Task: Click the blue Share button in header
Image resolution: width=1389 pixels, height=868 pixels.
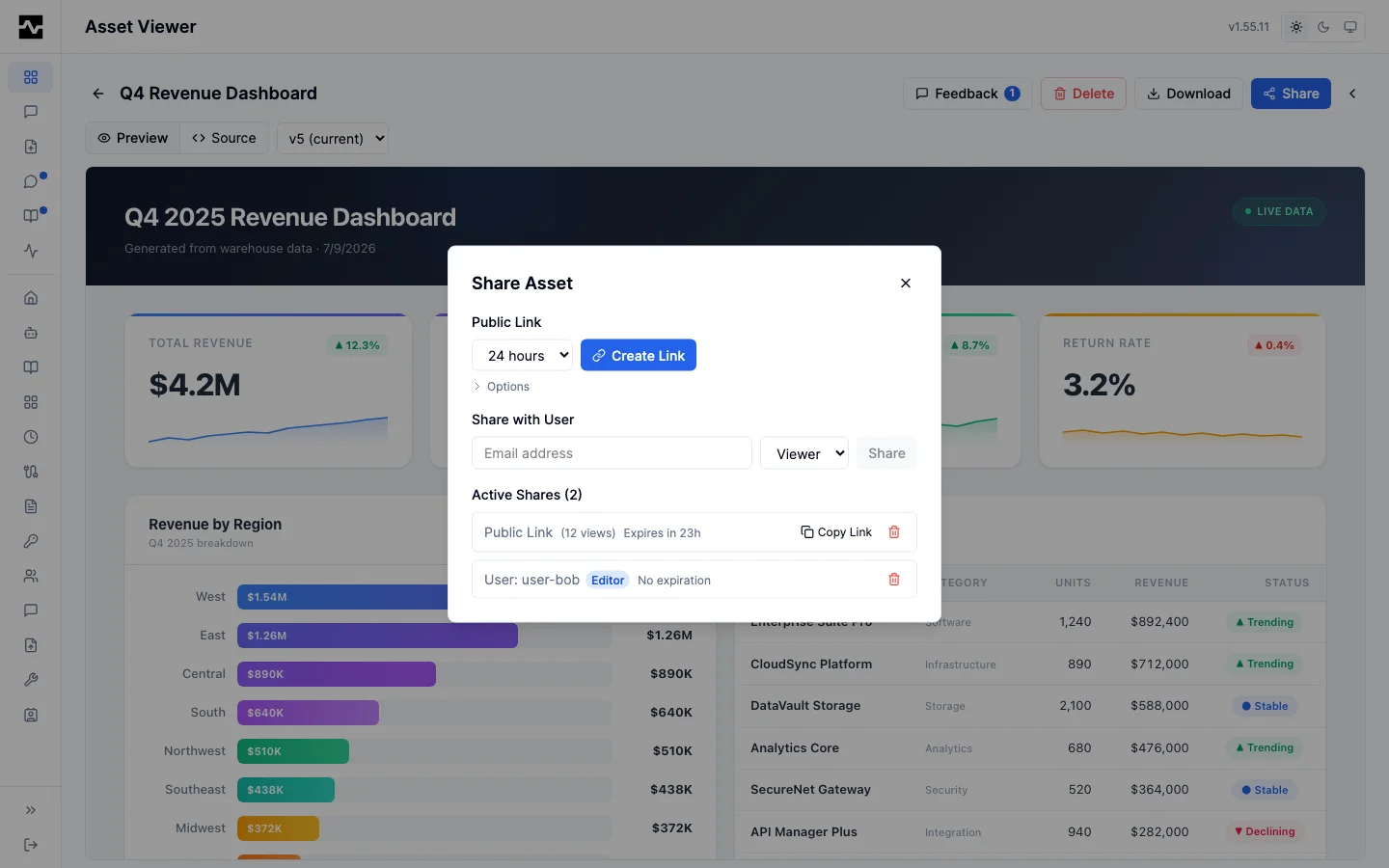Action: [1291, 94]
